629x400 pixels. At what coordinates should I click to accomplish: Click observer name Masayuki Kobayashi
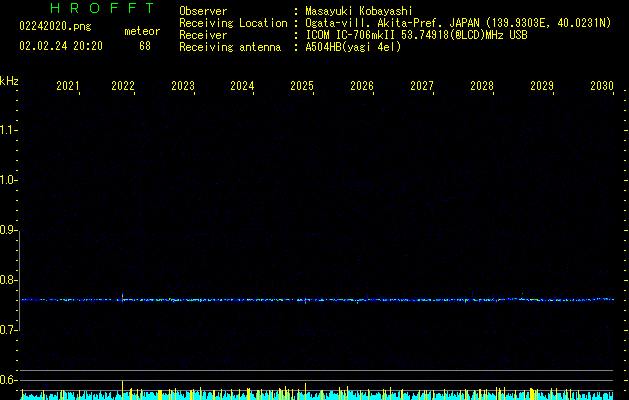pos(359,11)
